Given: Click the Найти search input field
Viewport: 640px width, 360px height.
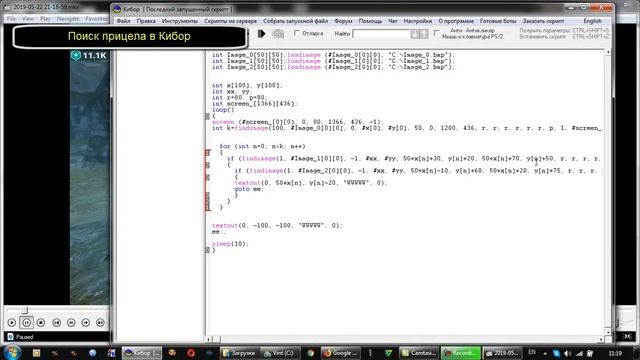Looking at the screenshot, I should [381, 34].
